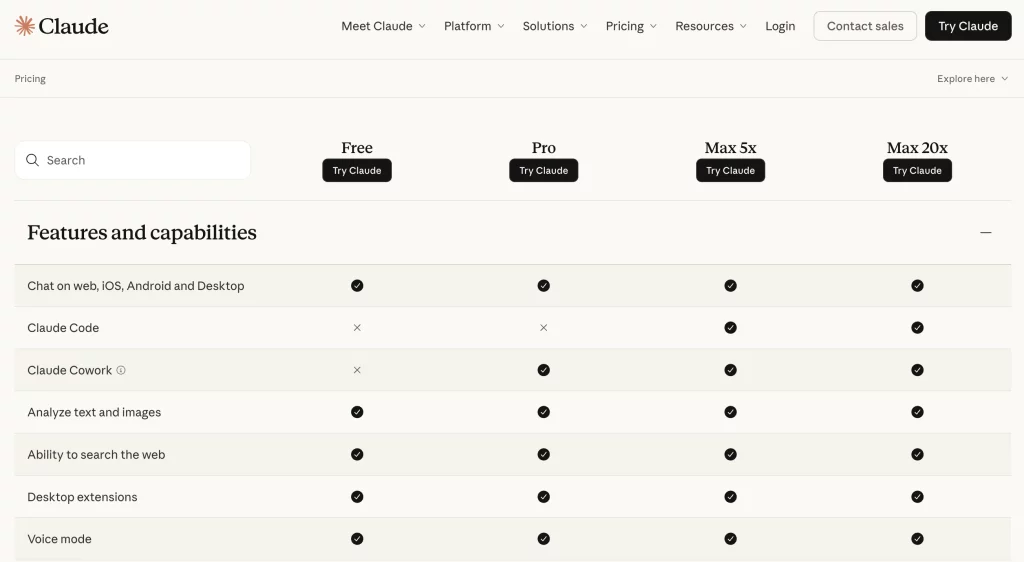Open the Solutions navigation menu
The height and width of the screenshot is (562, 1024).
[555, 26]
